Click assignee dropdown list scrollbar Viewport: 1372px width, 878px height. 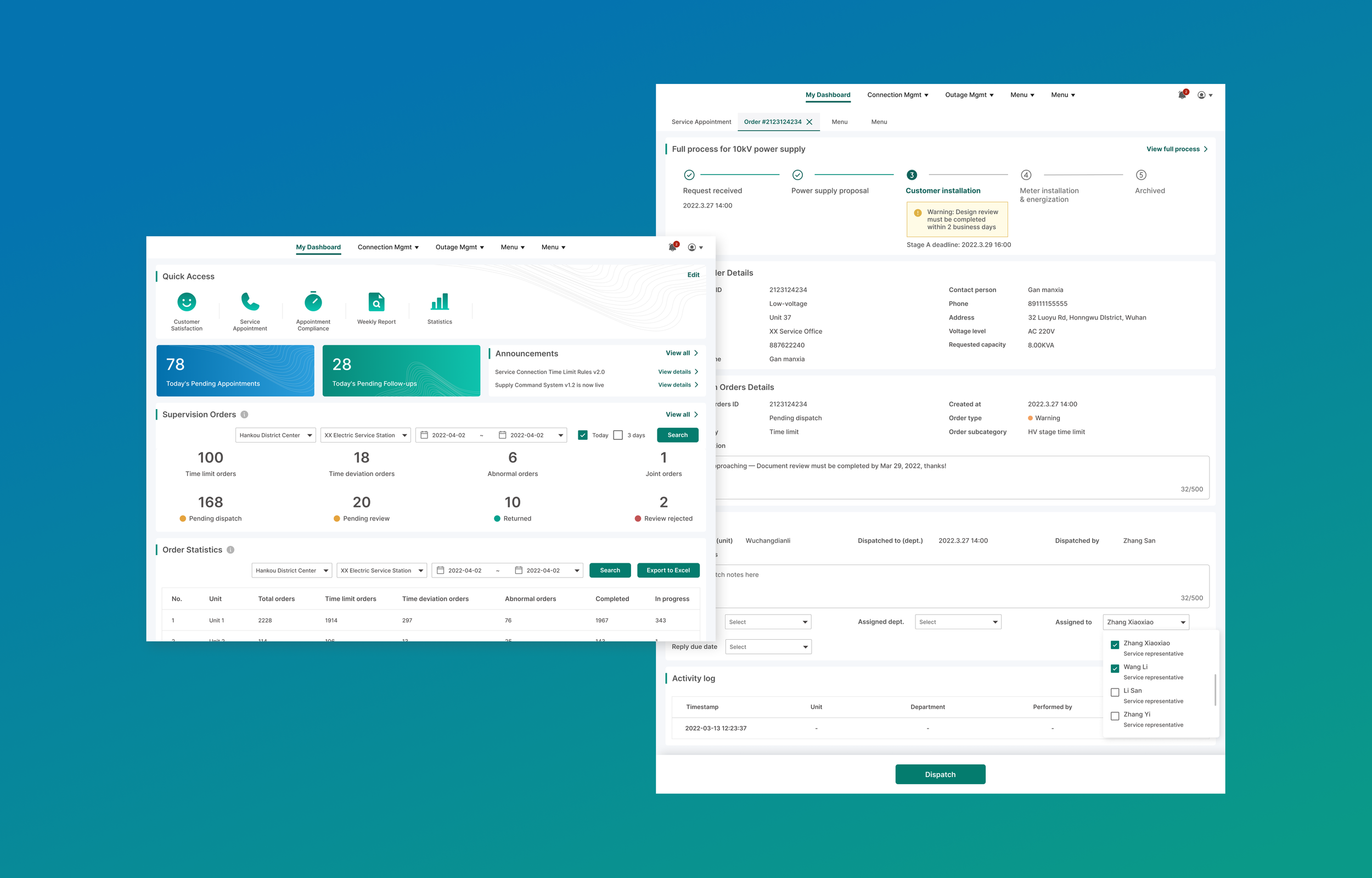coord(1215,689)
